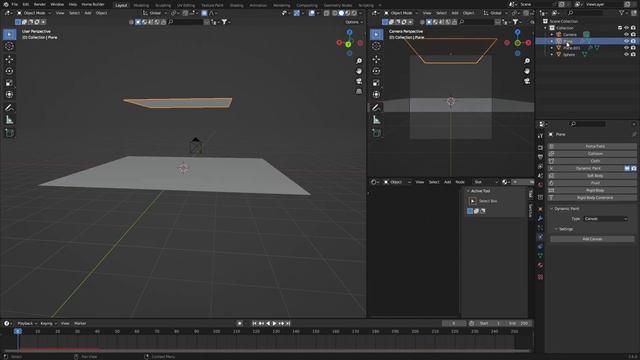
Task: Open the Render properties tab
Action: pos(540,148)
